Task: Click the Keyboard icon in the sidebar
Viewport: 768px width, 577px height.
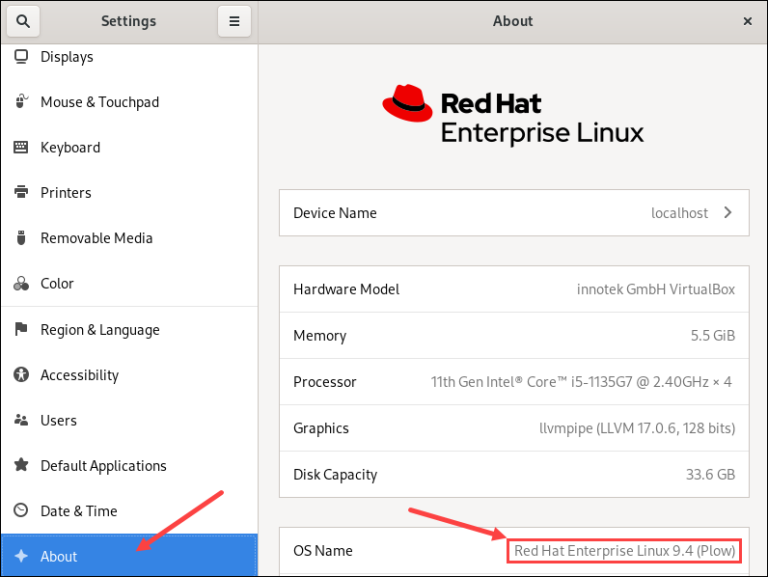Action: click(x=21, y=147)
